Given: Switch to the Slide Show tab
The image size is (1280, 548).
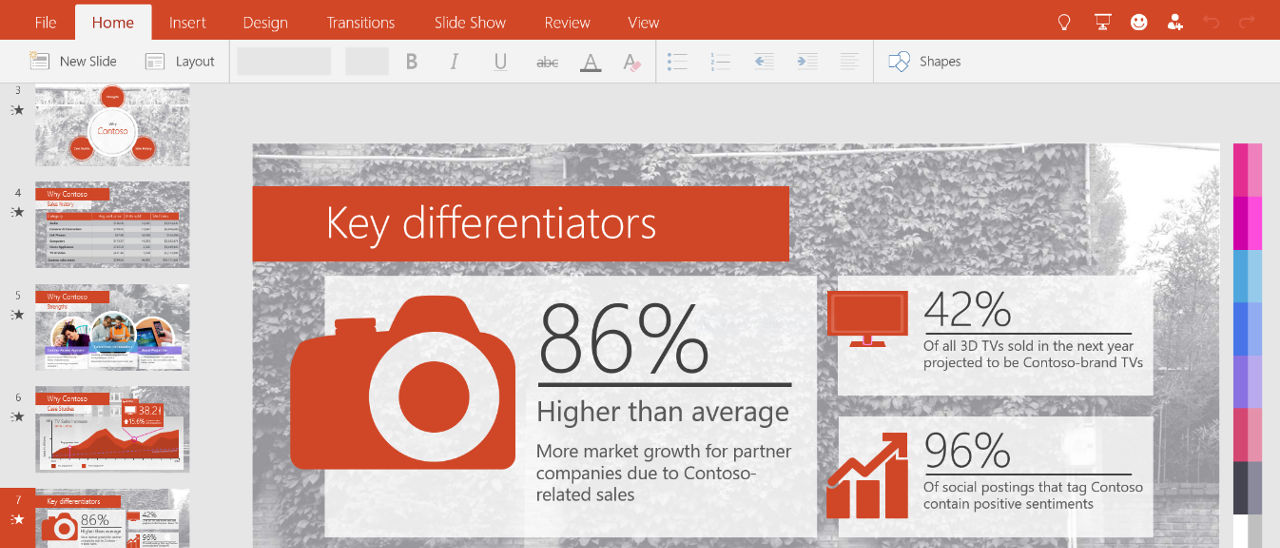Looking at the screenshot, I should pyautogui.click(x=470, y=22).
